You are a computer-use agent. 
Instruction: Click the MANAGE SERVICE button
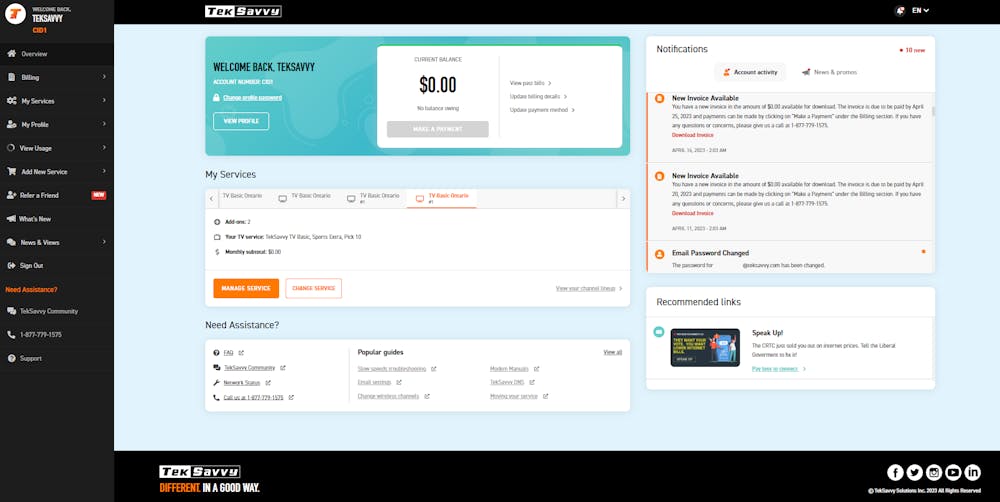pyautogui.click(x=246, y=288)
